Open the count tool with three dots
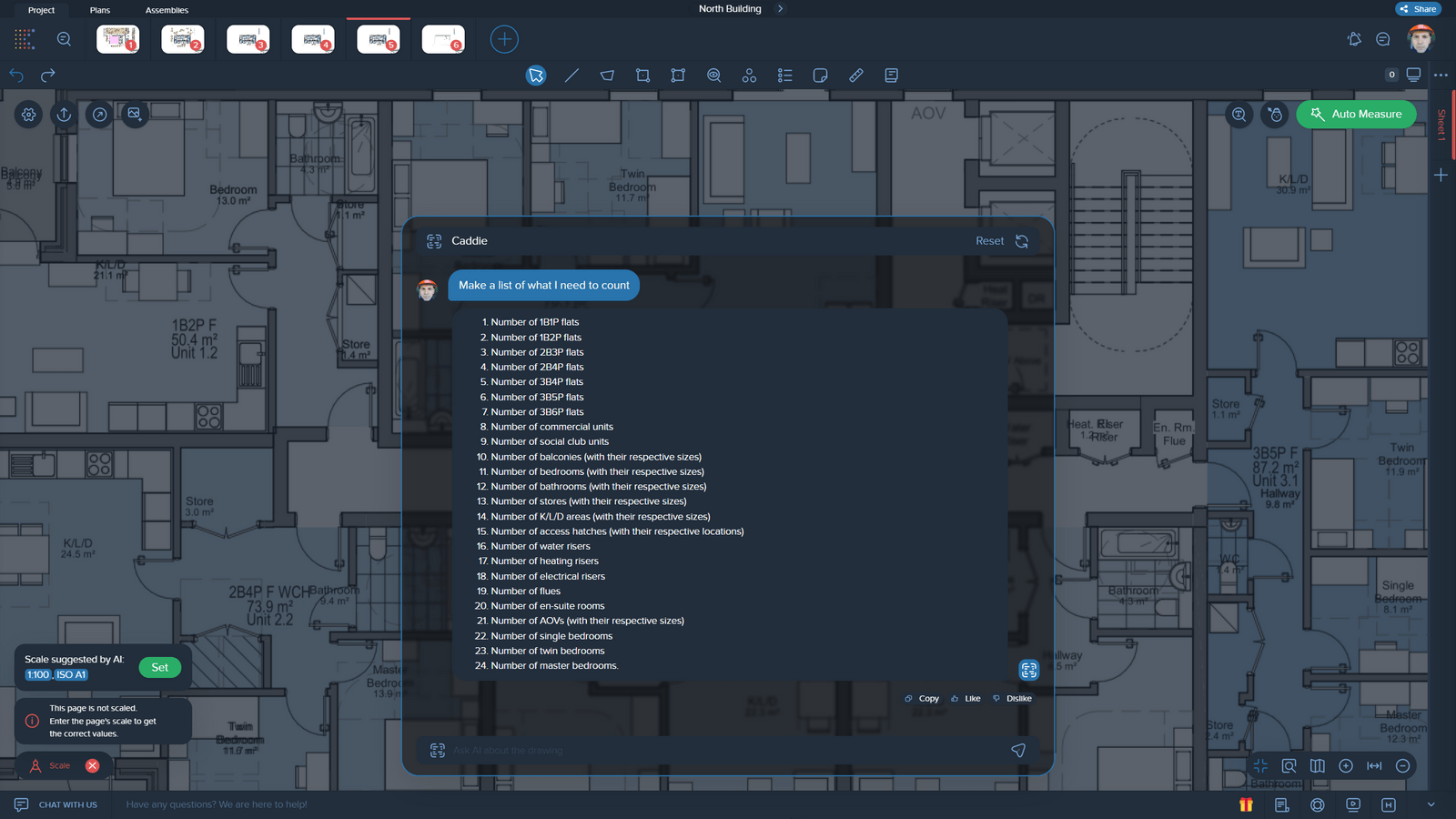Image resolution: width=1456 pixels, height=819 pixels. pyautogui.click(x=749, y=76)
